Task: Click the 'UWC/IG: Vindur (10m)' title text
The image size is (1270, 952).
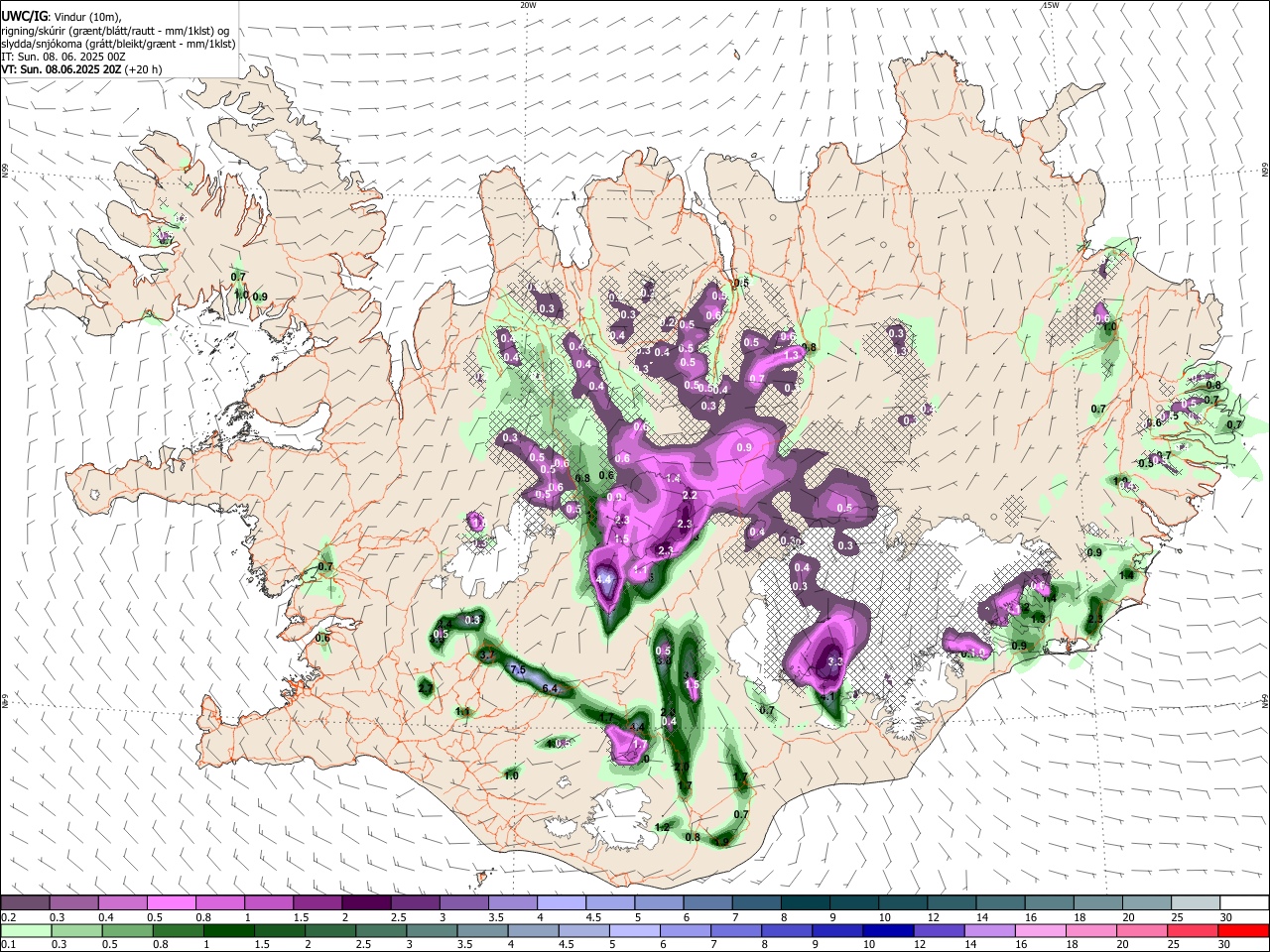Action: (60, 16)
